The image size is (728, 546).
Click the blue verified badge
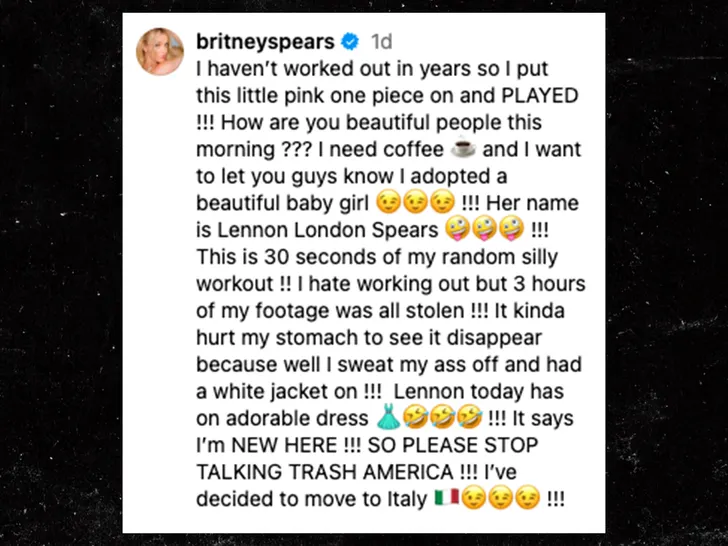[350, 42]
